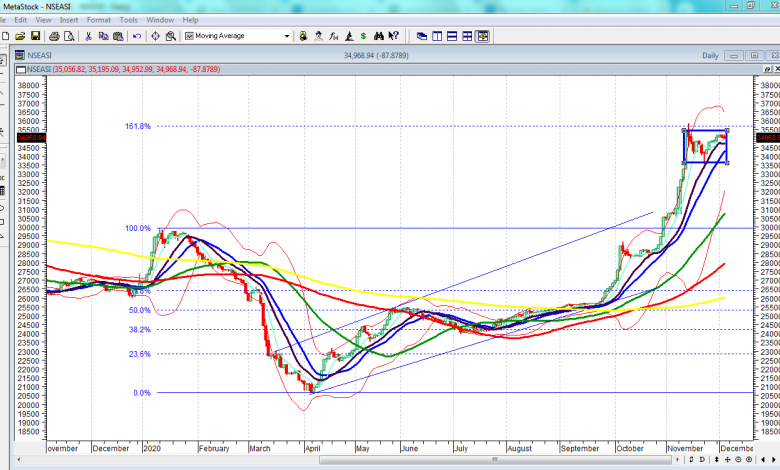This screenshot has width=780, height=470.
Task: Expand the Moving Average indicator dropdown
Action: click(287, 36)
